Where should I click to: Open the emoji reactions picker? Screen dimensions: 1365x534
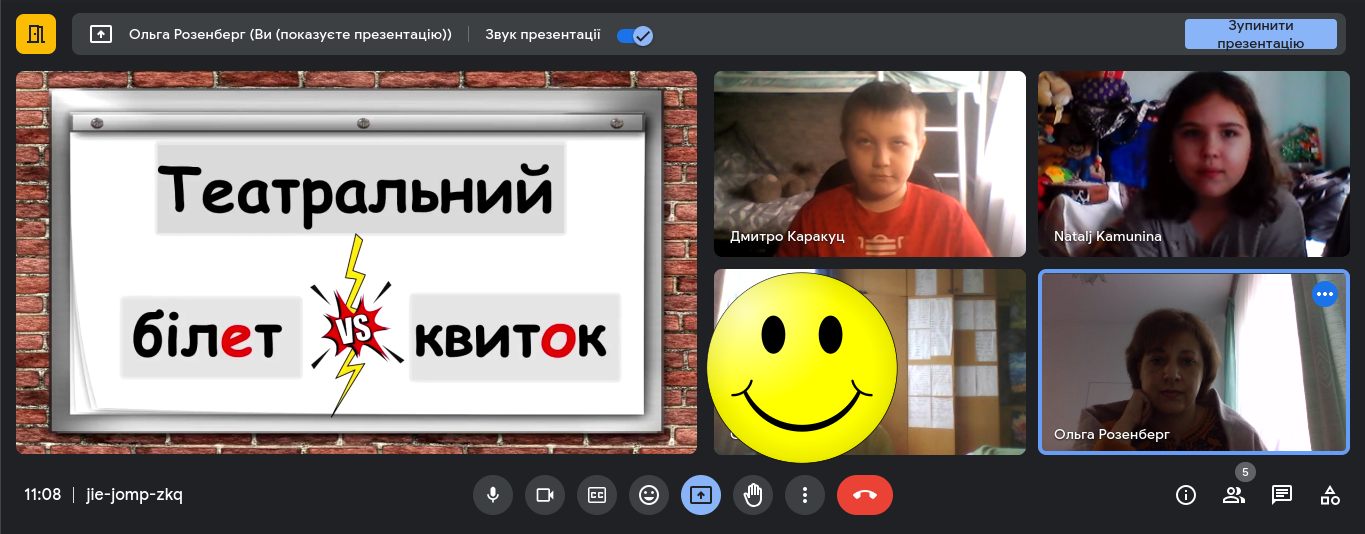coord(649,495)
